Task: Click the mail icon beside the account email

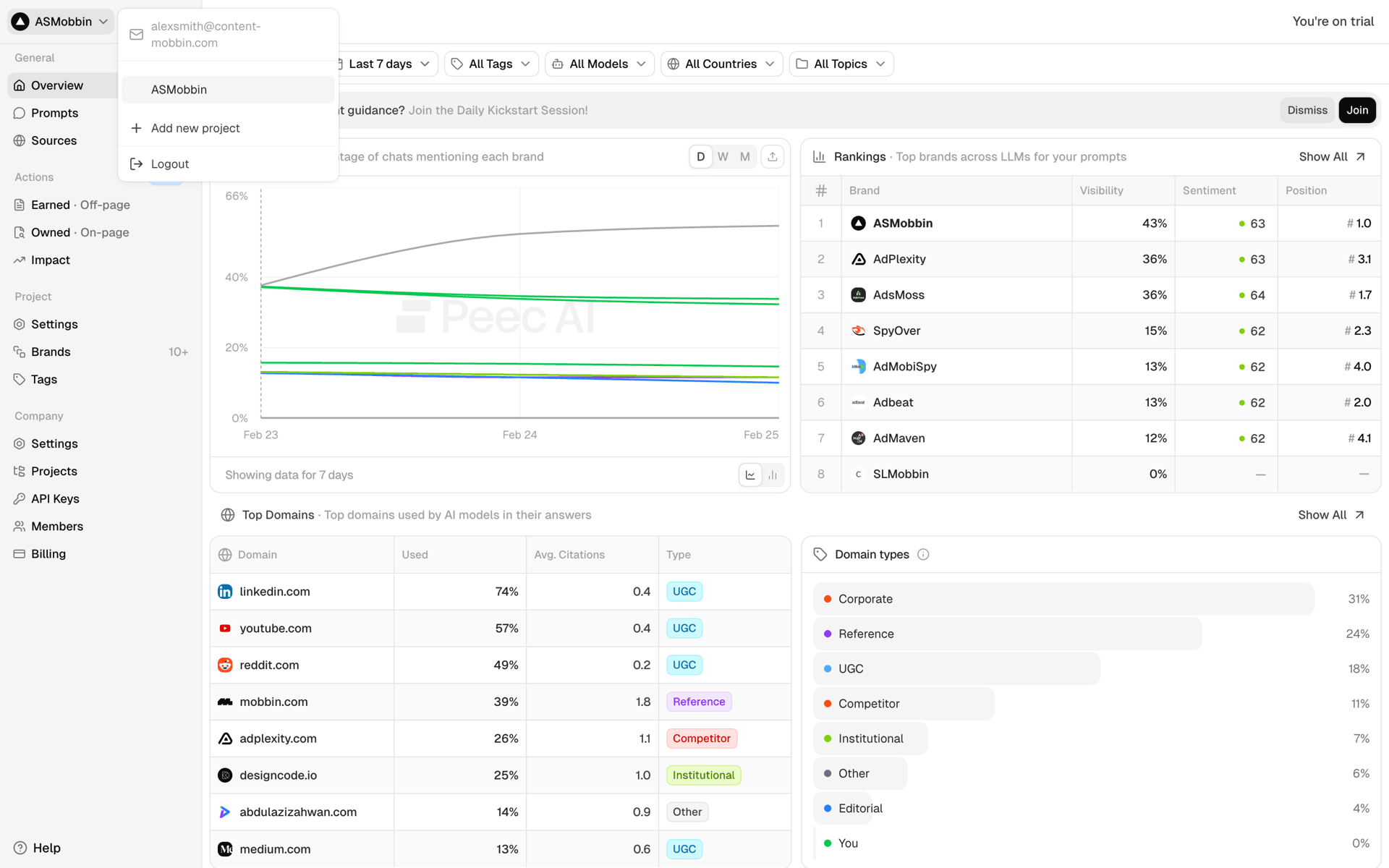Action: click(x=136, y=35)
